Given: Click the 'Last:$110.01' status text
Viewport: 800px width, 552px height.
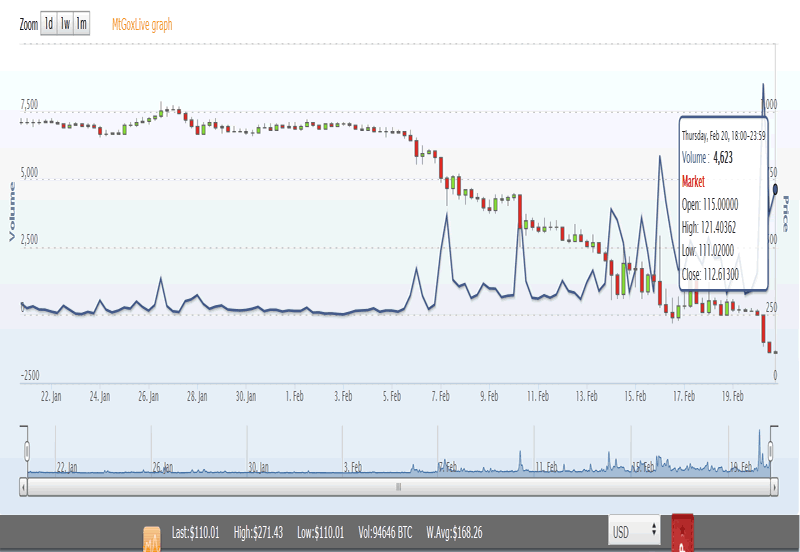Looking at the screenshot, I should [195, 533].
